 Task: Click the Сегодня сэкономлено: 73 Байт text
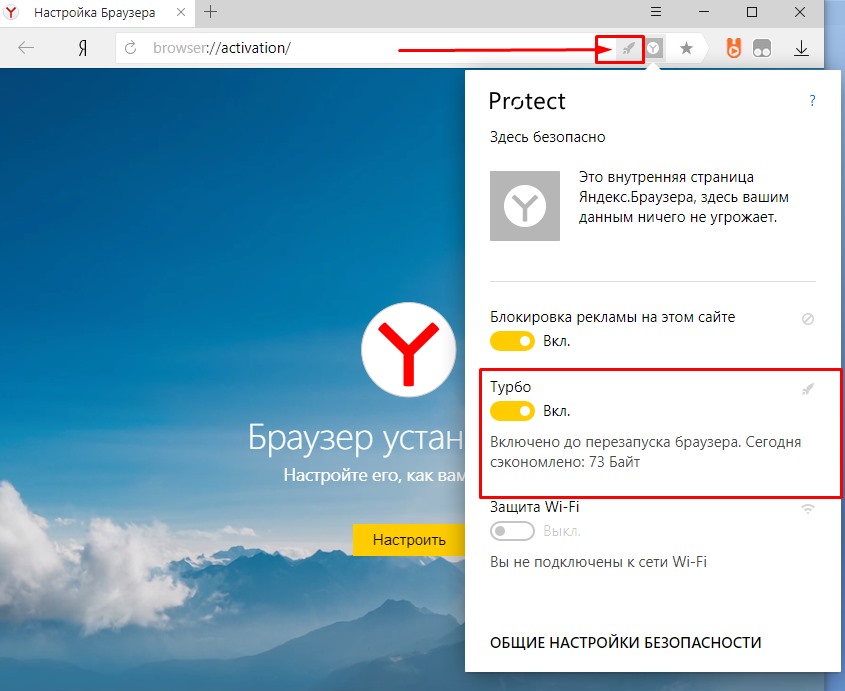[x=646, y=452]
